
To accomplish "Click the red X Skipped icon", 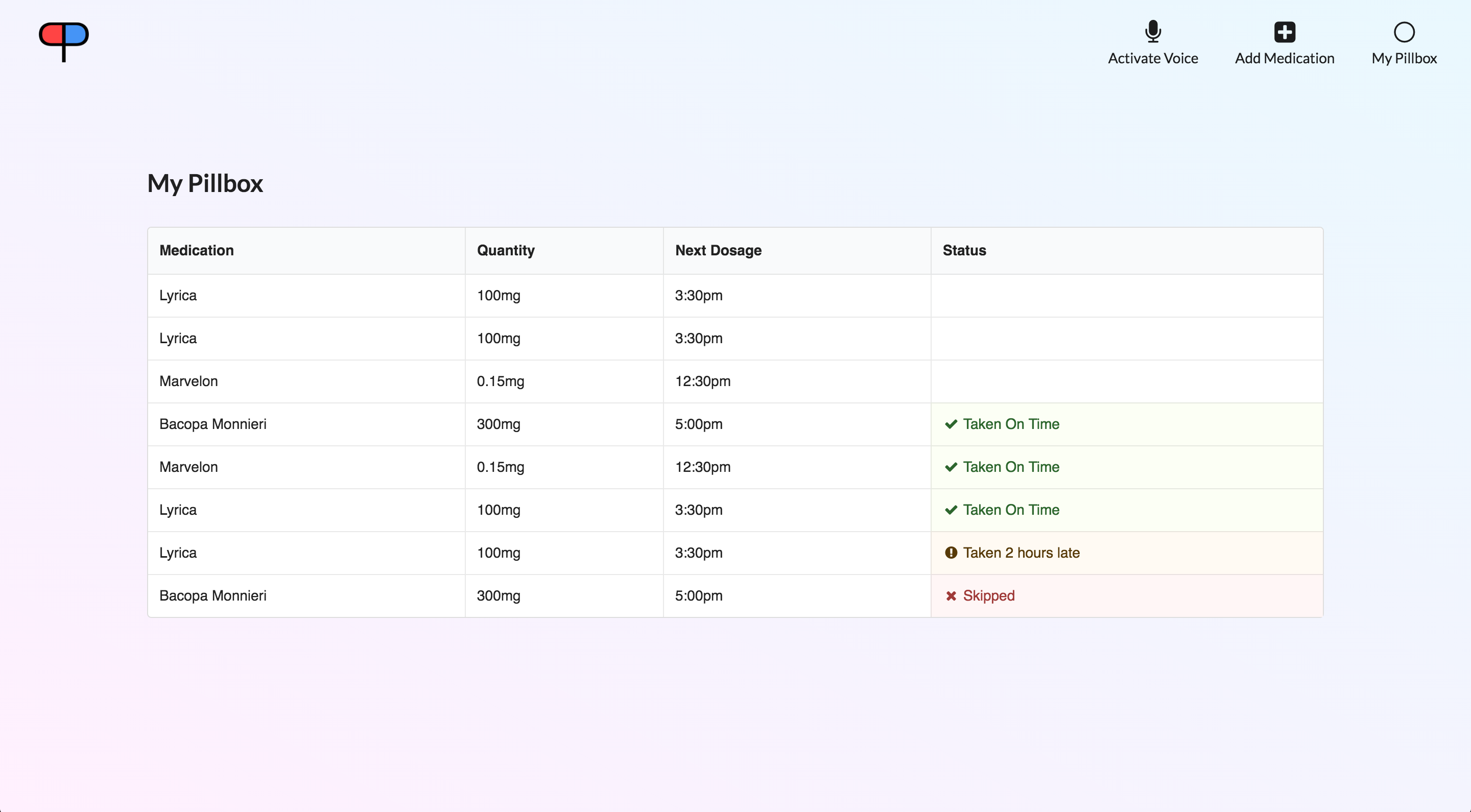I will coord(951,595).
